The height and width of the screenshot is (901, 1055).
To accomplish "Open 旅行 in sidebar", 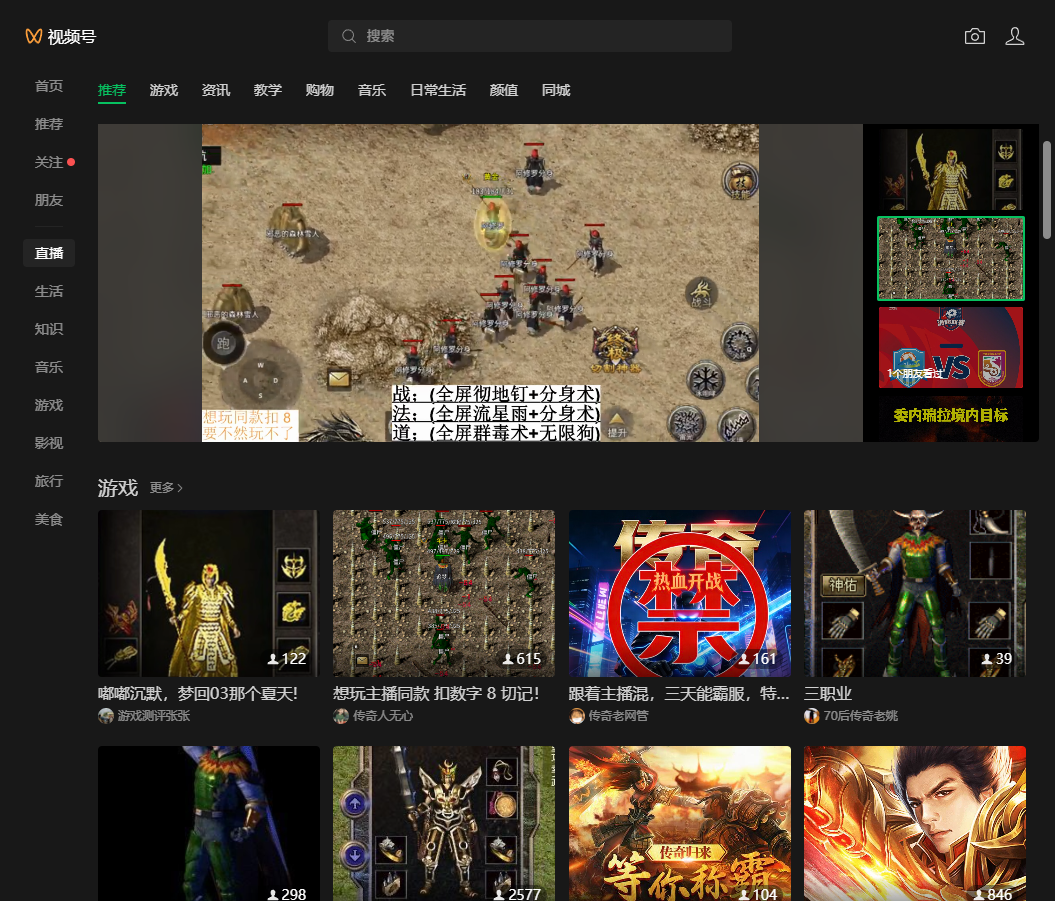I will pyautogui.click(x=48, y=481).
